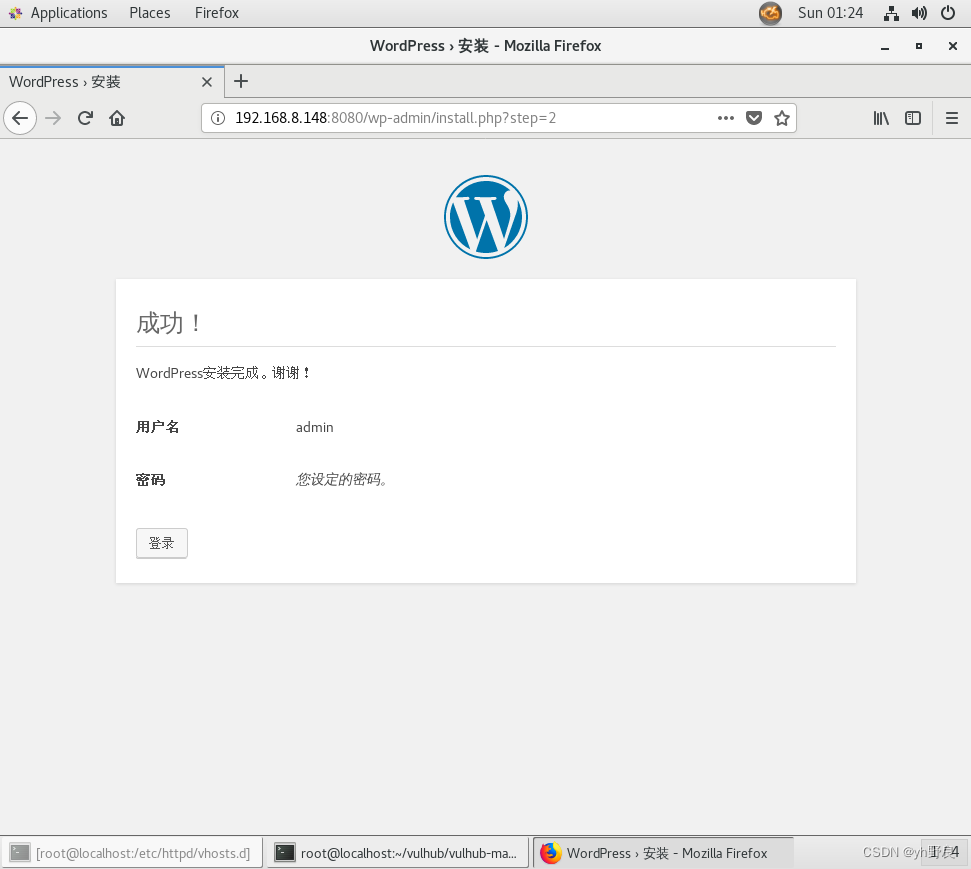Select WordPress Firefox window in taskbar

[x=663, y=853]
